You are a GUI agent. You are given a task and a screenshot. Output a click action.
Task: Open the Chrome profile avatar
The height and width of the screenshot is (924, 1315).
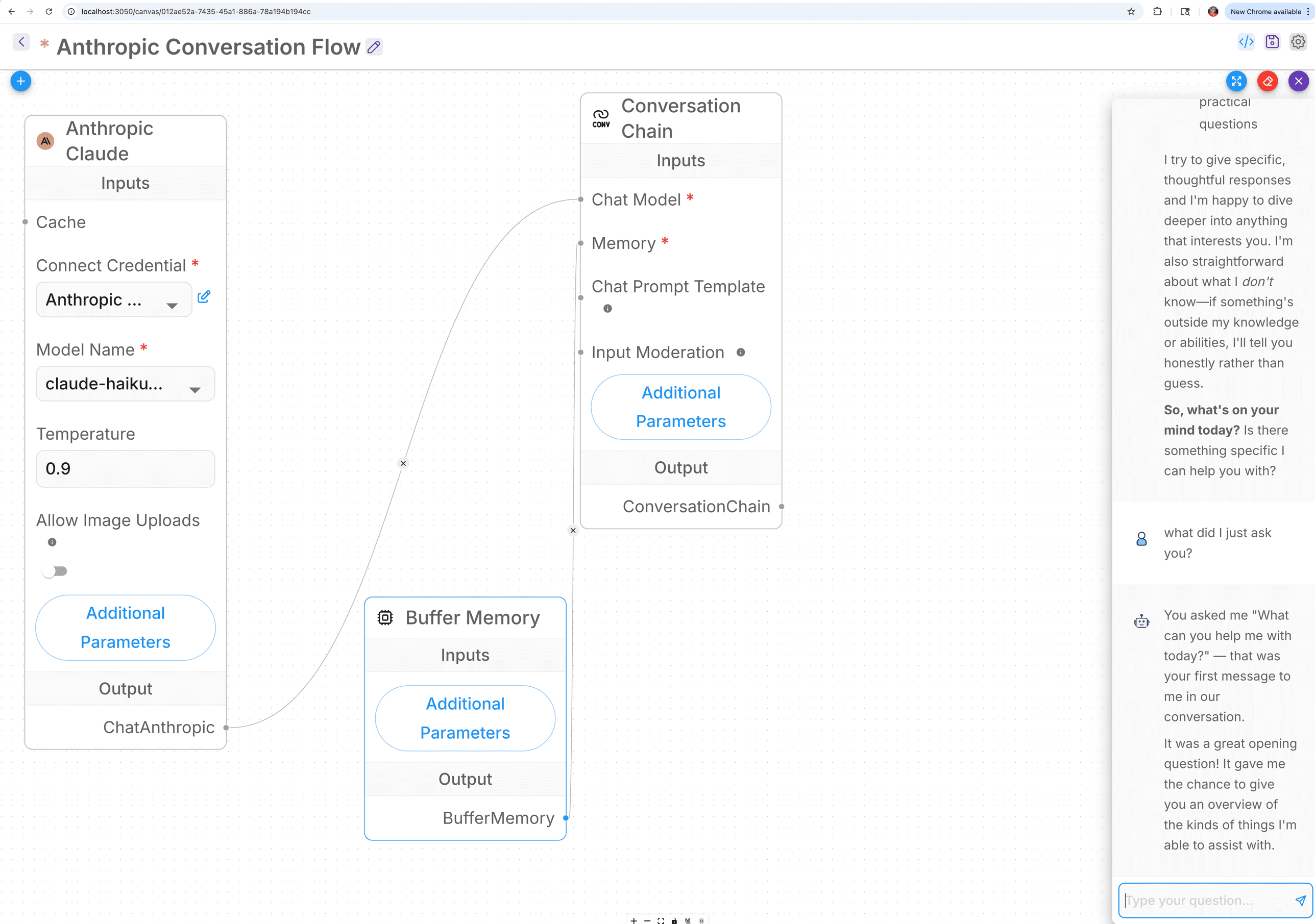coord(1212,11)
